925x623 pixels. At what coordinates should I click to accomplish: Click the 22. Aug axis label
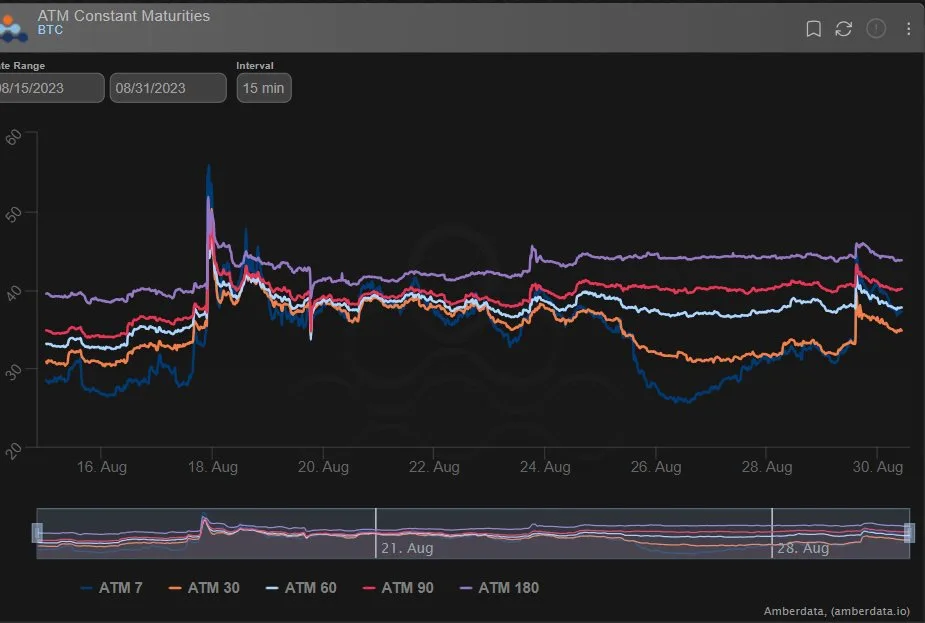434,467
